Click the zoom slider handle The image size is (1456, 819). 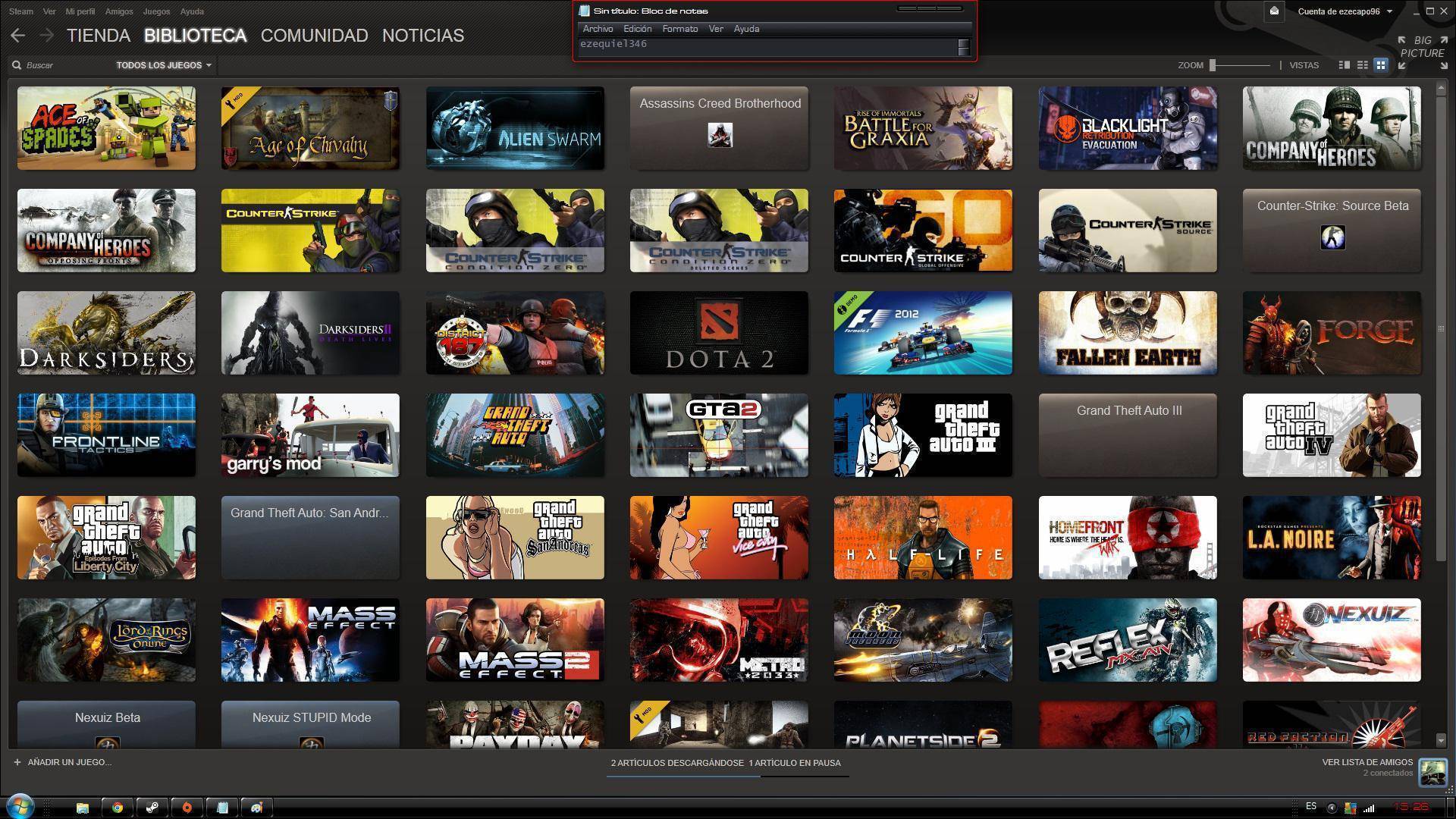(x=1213, y=65)
